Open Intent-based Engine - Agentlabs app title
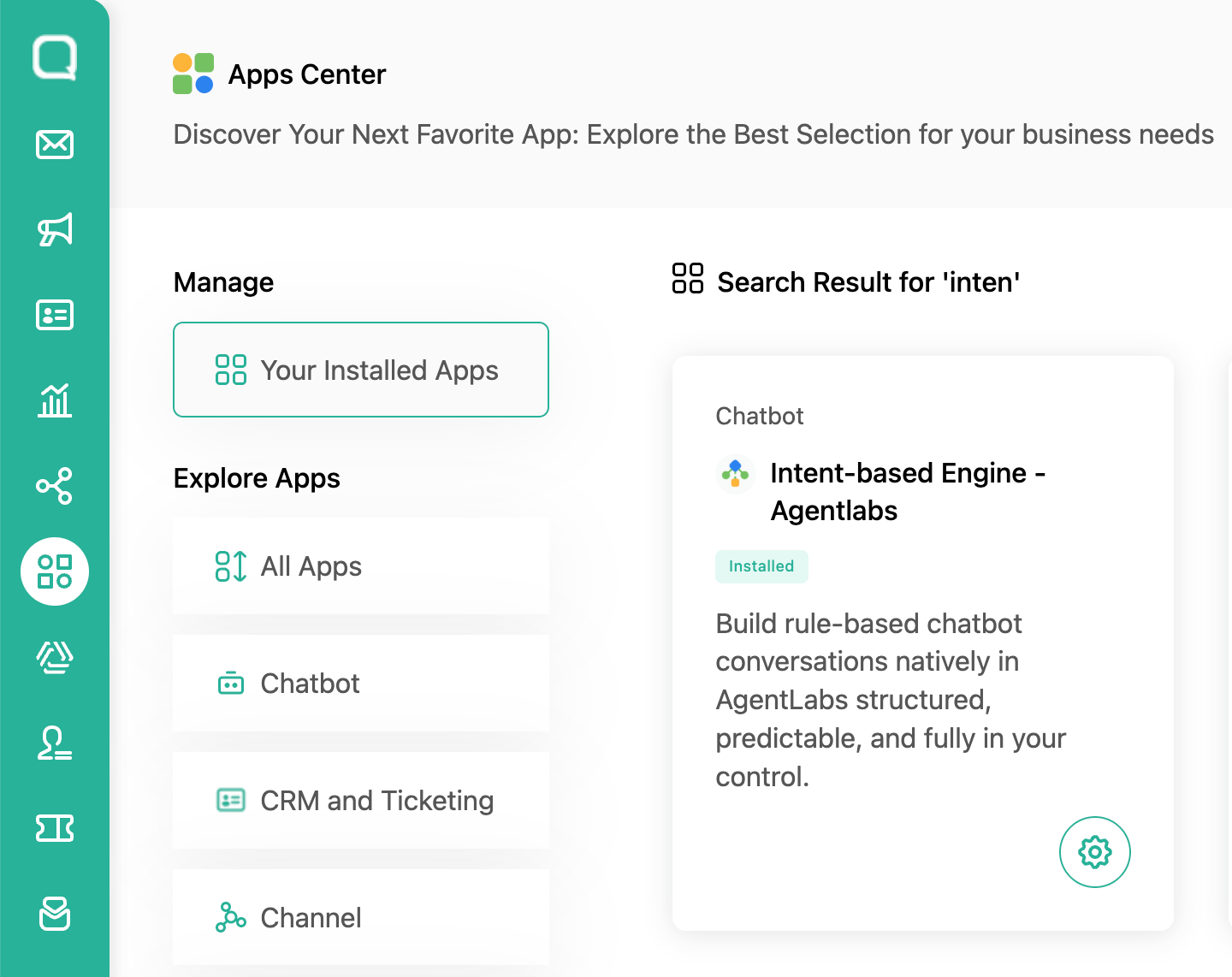The height and width of the screenshot is (977, 1232). click(x=908, y=492)
